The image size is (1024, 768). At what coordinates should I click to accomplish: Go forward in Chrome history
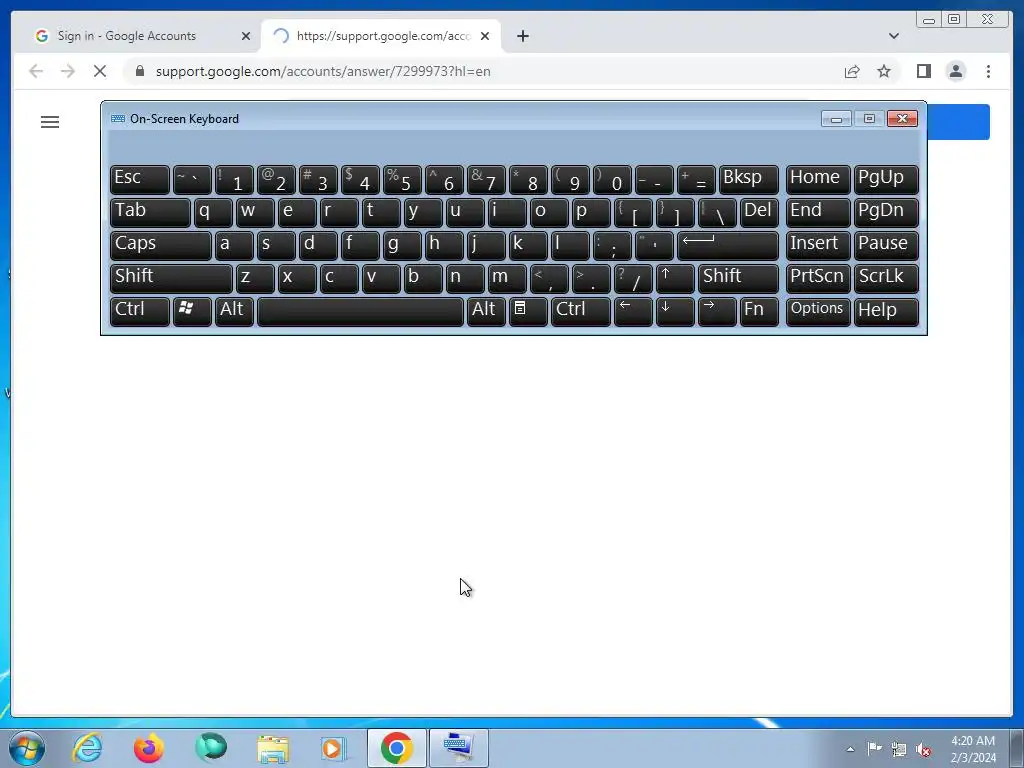coord(68,71)
